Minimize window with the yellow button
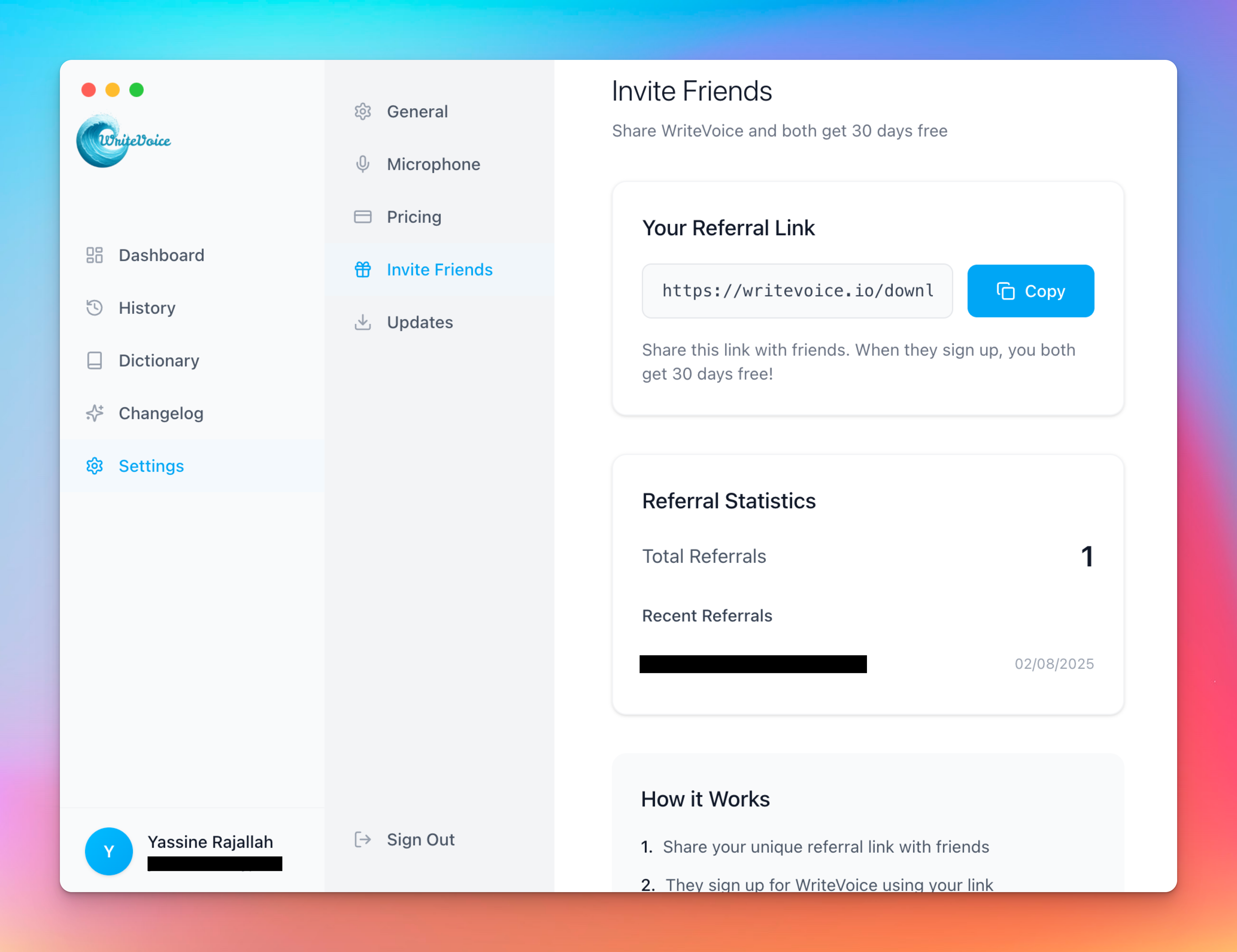Image resolution: width=1237 pixels, height=952 pixels. point(113,90)
